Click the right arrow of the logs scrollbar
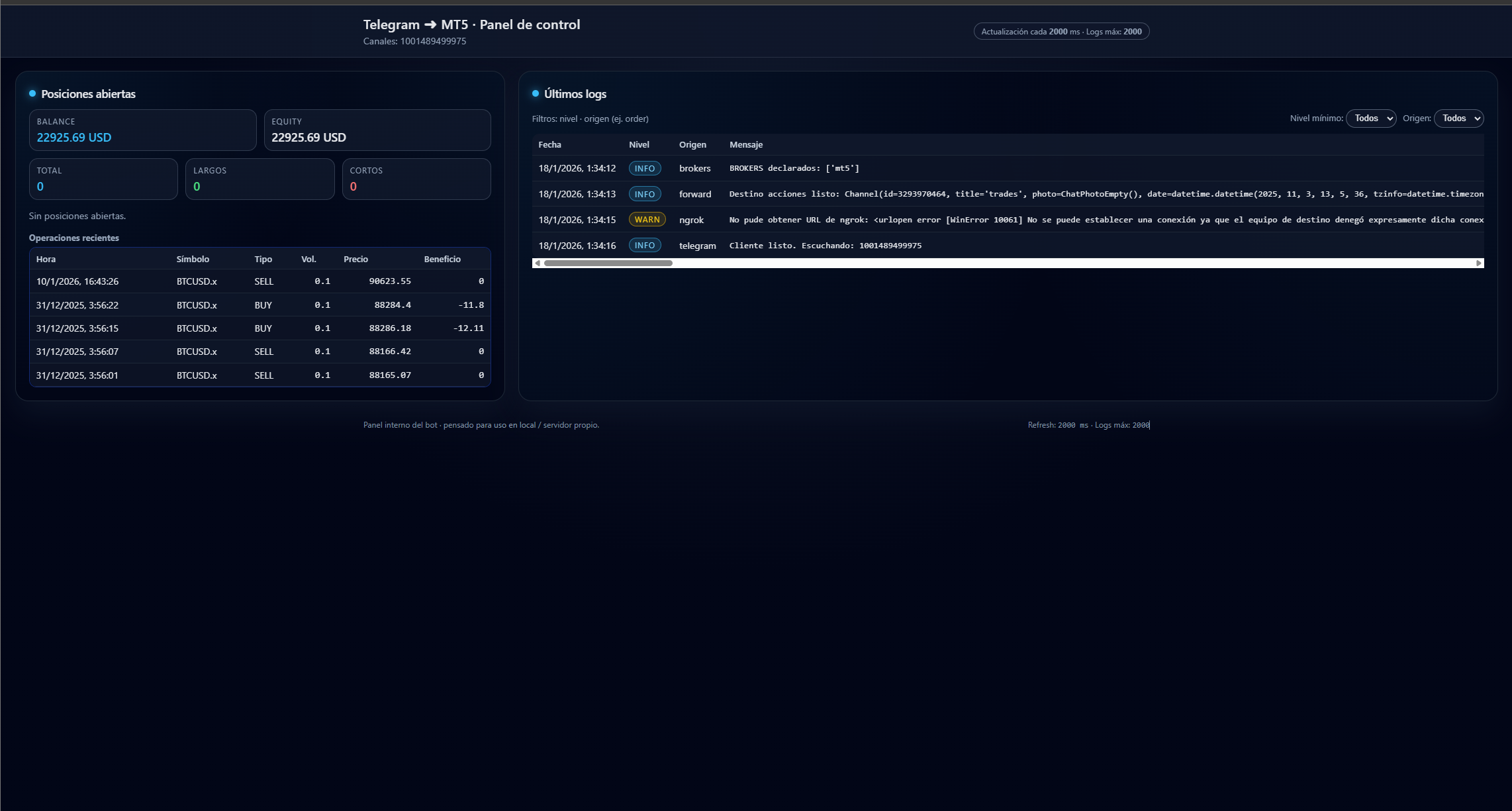1512x811 pixels. coord(1479,263)
